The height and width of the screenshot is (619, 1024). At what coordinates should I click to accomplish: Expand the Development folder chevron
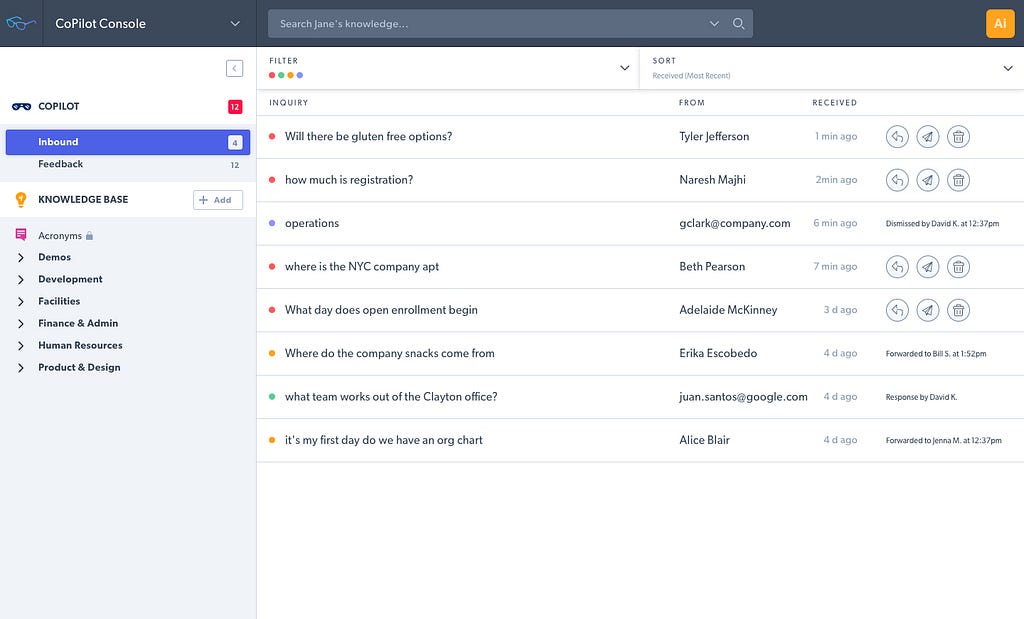(x=21, y=279)
